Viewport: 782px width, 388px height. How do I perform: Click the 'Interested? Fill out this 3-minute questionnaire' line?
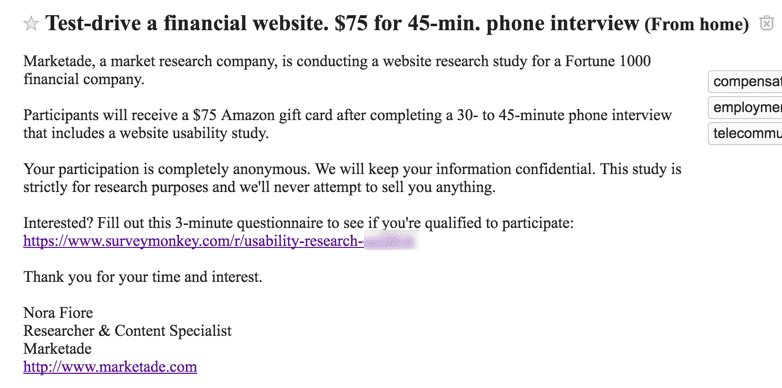pos(299,223)
